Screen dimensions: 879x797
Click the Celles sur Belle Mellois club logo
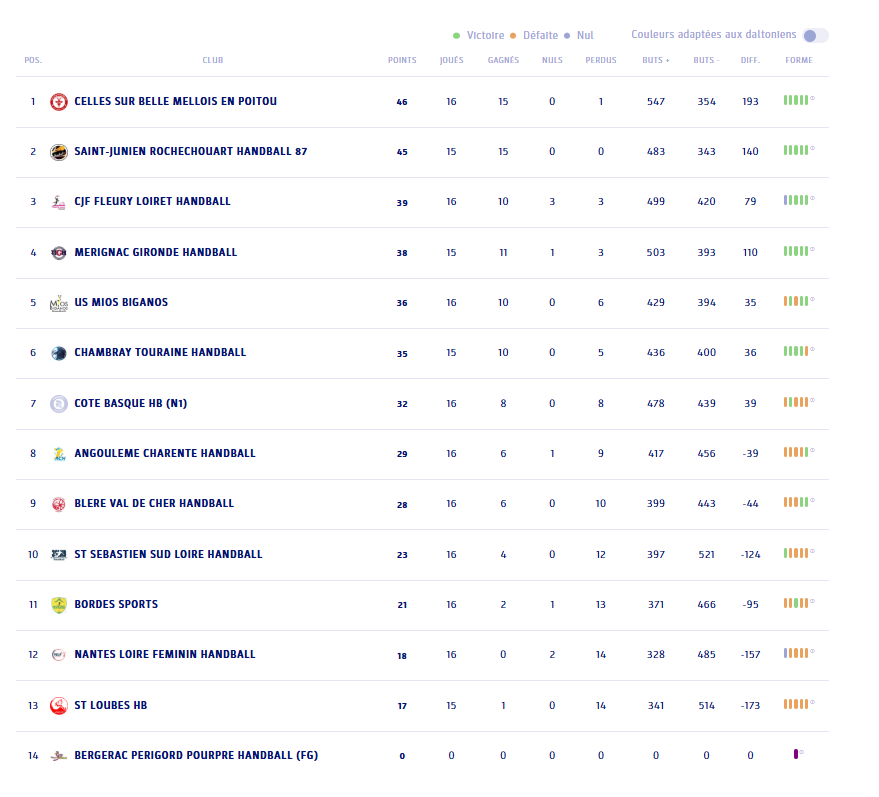[x=59, y=102]
